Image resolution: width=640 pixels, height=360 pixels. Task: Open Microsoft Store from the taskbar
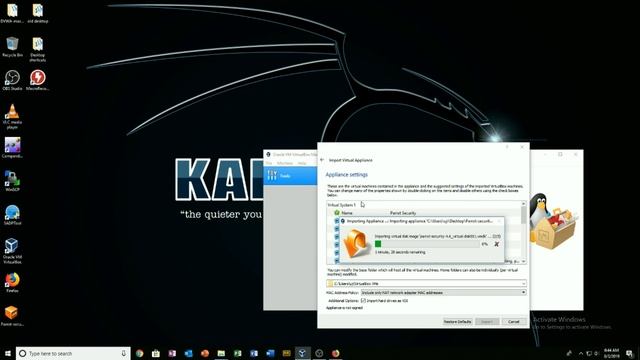pyautogui.click(x=156, y=353)
